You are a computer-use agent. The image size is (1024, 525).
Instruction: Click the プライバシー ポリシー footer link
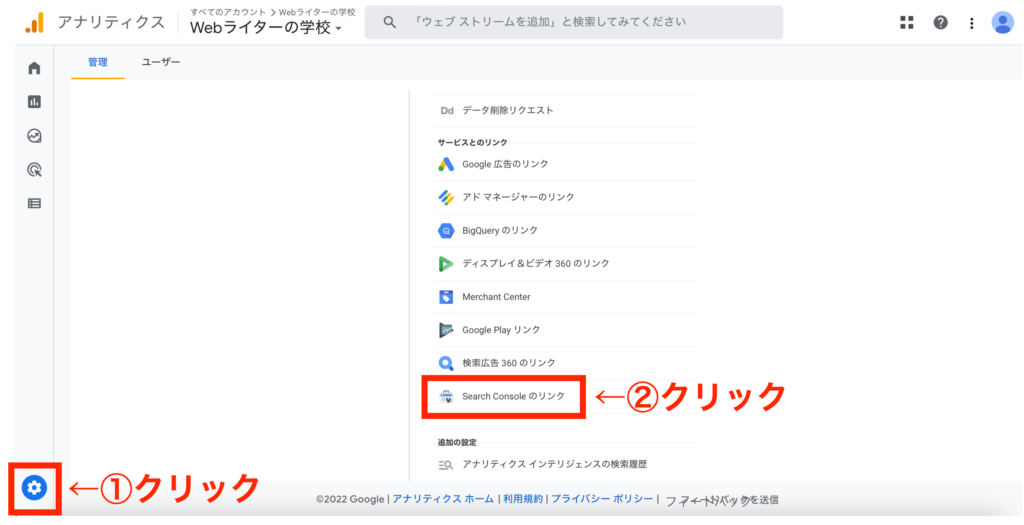601,499
